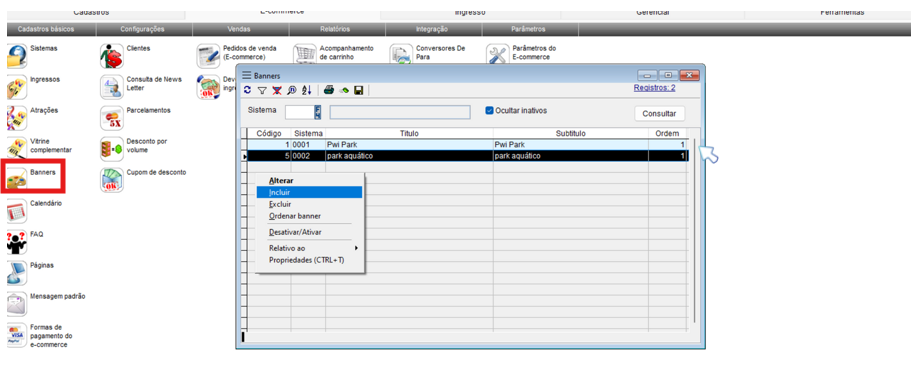Save with the floppy disk icon
Screen dimensions: 911x385
pos(358,90)
